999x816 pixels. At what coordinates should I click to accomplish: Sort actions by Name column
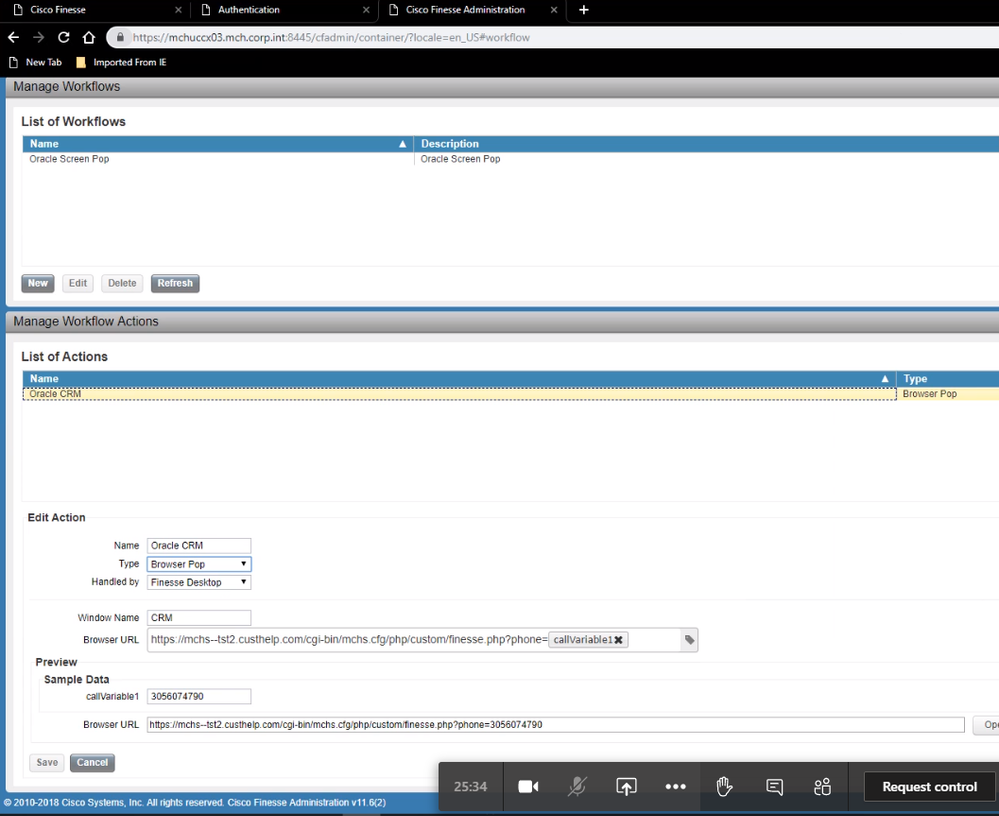[459, 379]
